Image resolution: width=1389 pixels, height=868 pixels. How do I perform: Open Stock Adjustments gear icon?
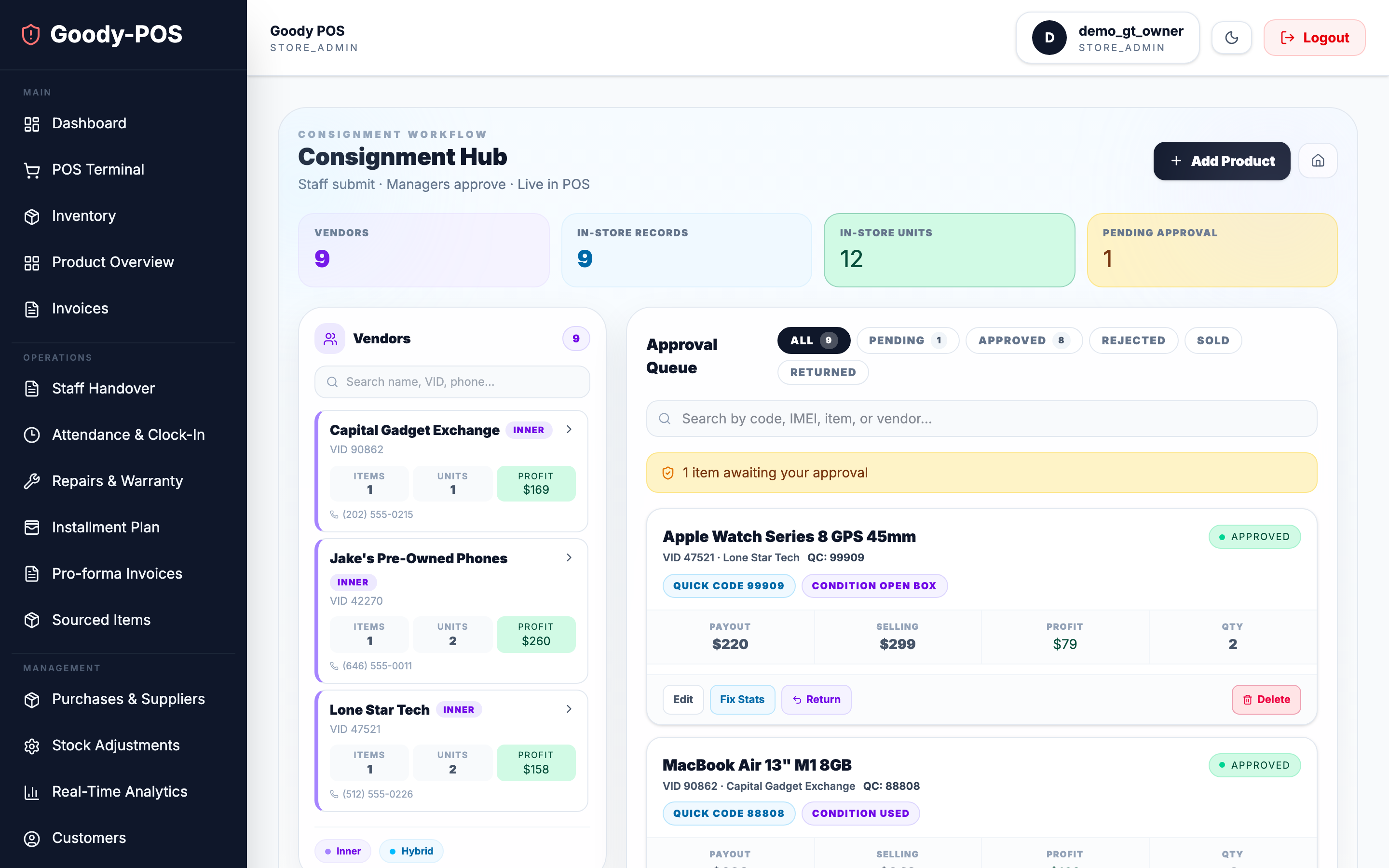tap(32, 746)
